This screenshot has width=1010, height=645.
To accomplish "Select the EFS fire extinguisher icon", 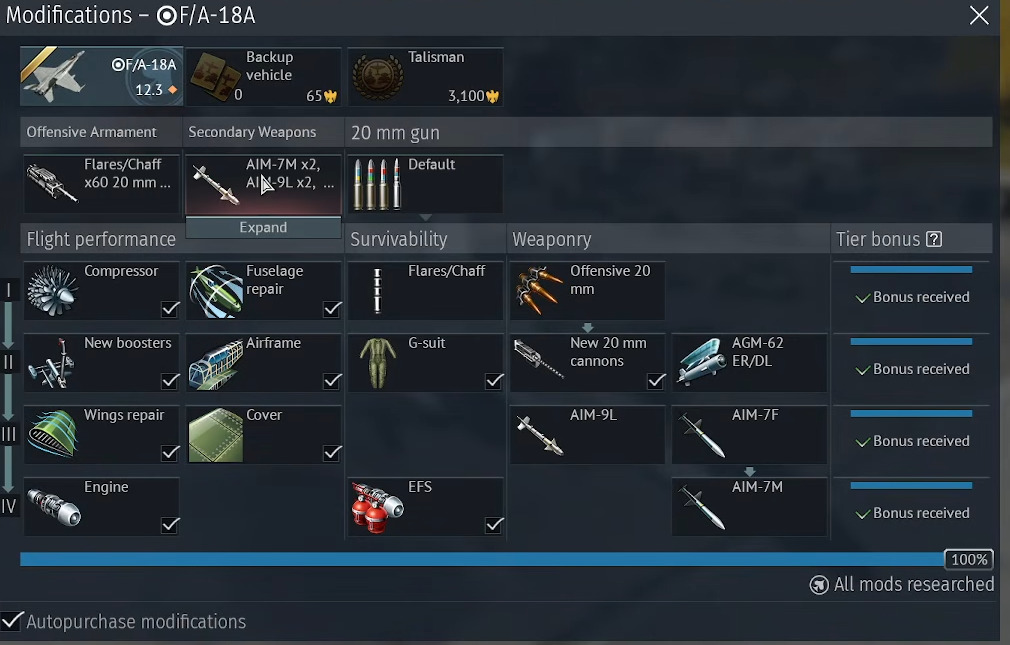I will pyautogui.click(x=377, y=508).
